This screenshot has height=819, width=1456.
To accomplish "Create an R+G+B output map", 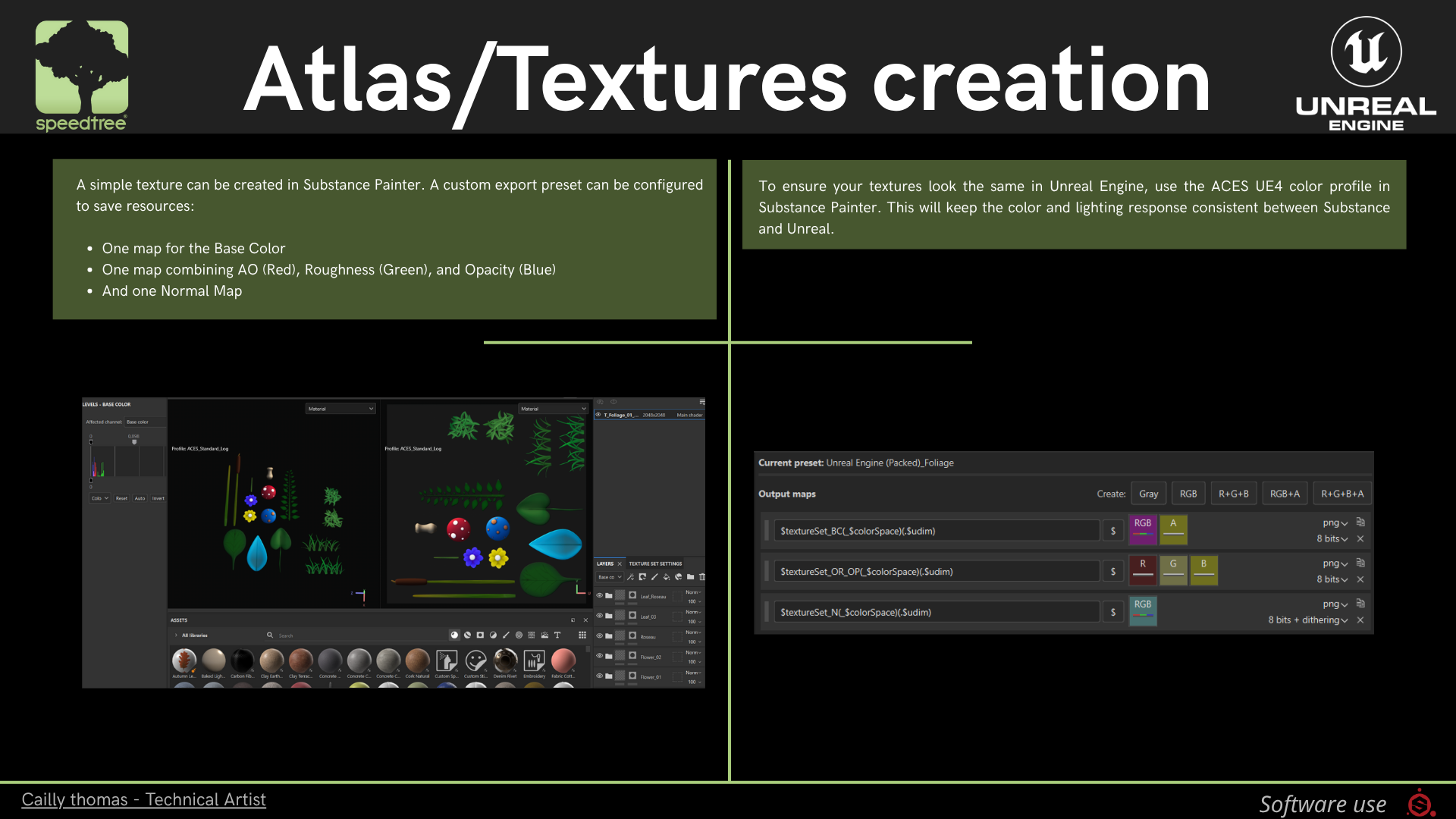I will click(1233, 494).
